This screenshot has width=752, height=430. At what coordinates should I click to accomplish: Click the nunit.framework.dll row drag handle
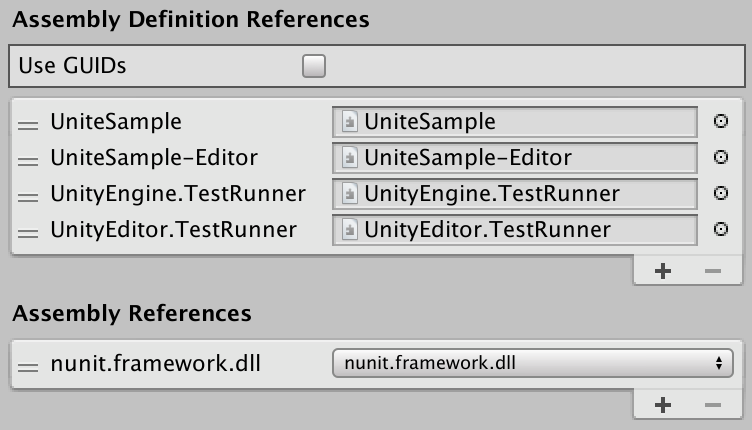point(28,367)
